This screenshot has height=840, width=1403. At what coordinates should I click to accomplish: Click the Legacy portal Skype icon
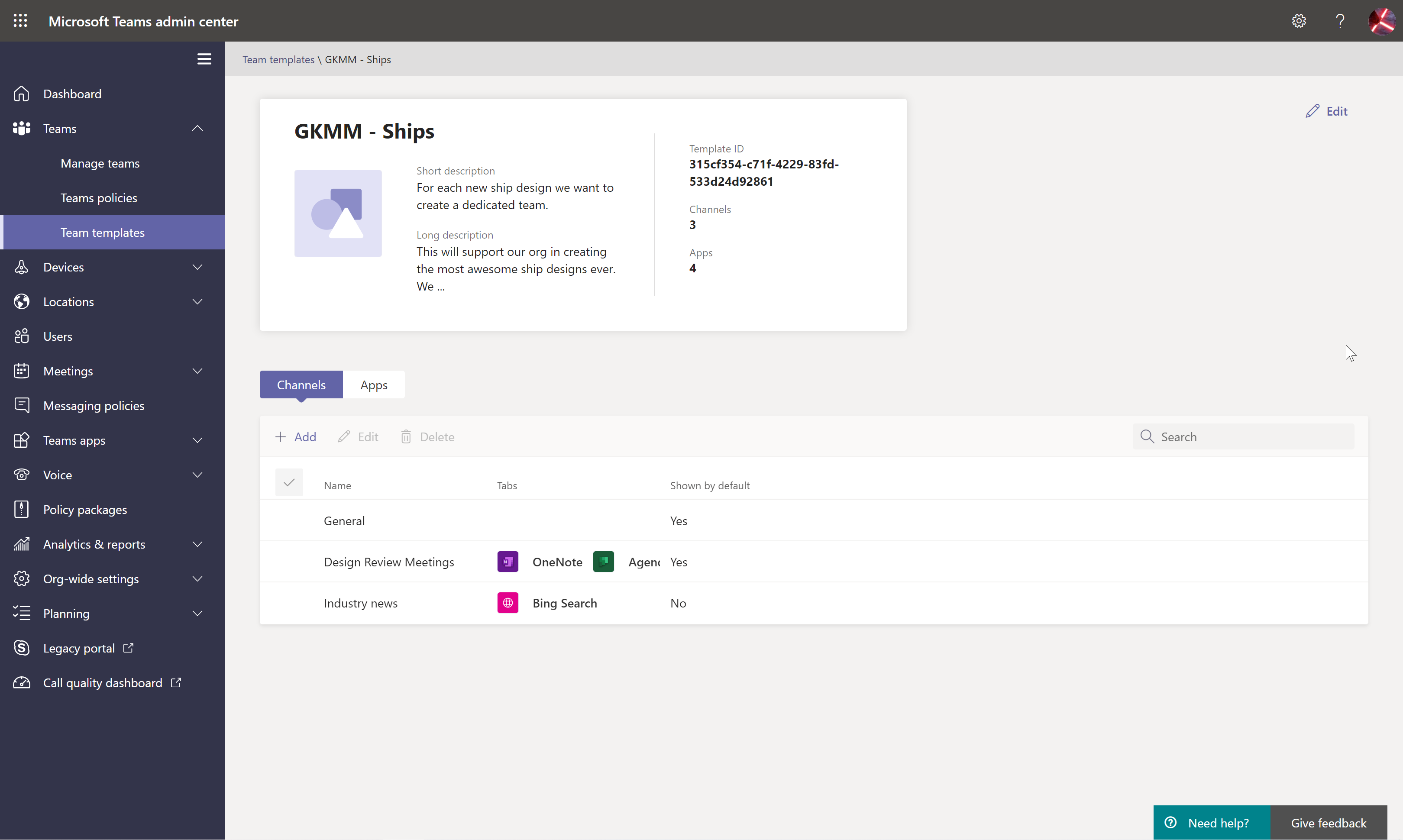(22, 648)
